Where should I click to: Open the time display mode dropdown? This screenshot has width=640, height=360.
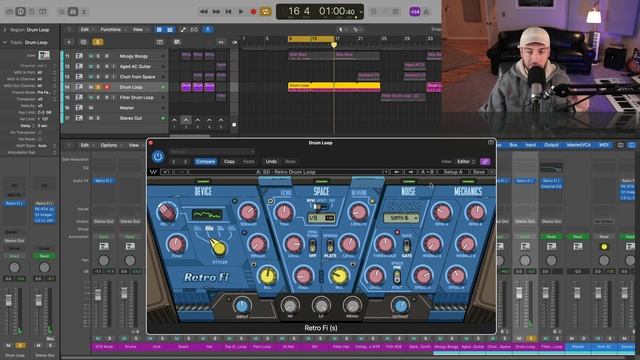click(361, 12)
